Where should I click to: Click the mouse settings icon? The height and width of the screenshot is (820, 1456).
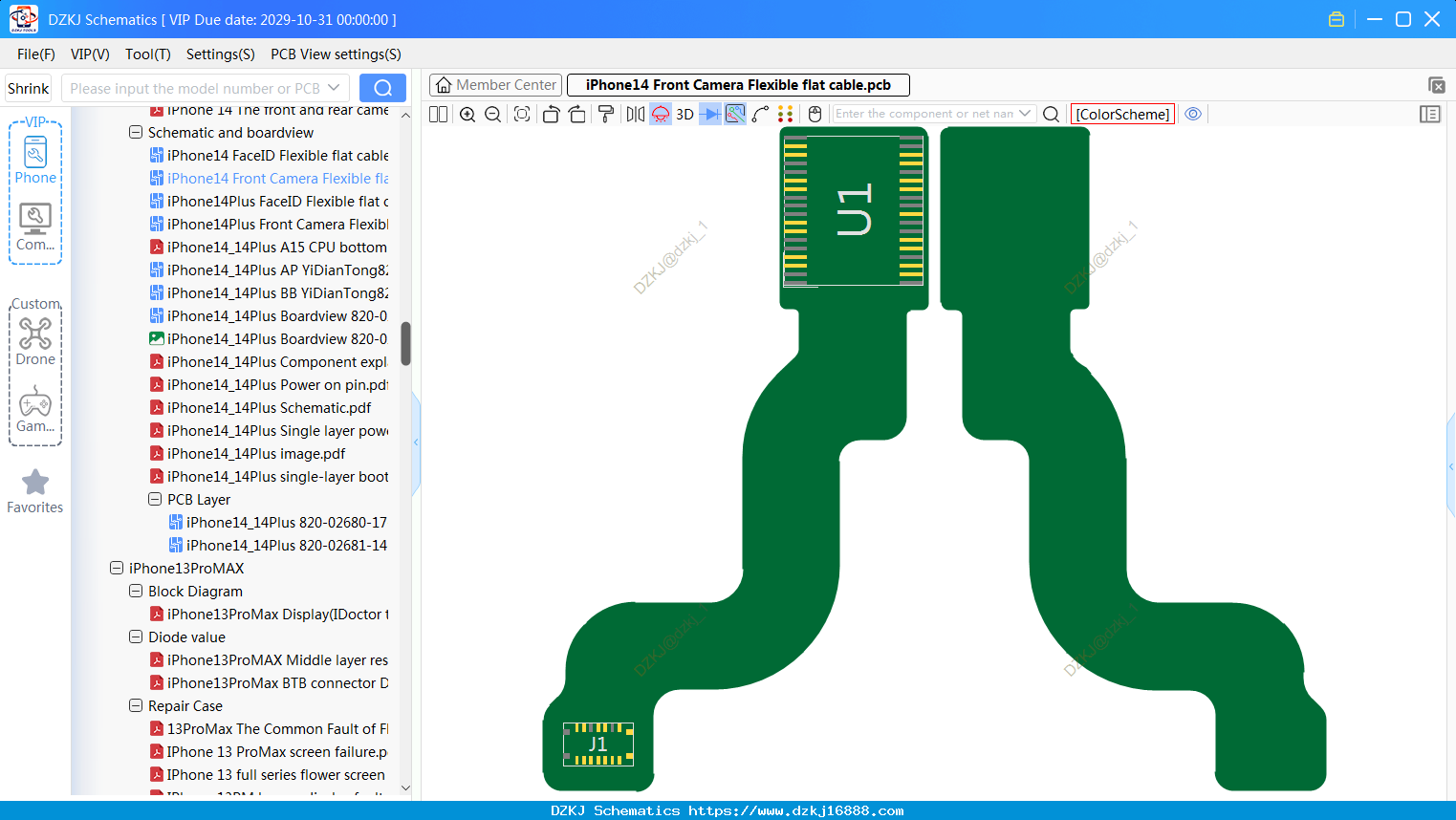tap(815, 114)
